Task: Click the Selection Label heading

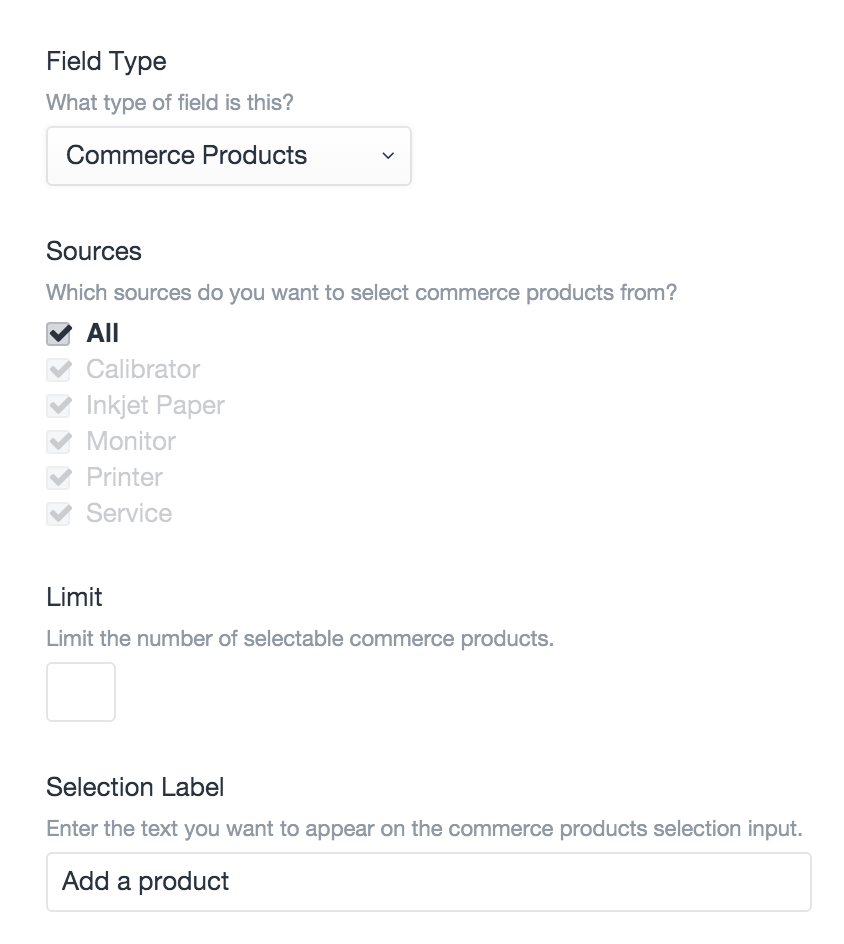Action: coord(135,787)
